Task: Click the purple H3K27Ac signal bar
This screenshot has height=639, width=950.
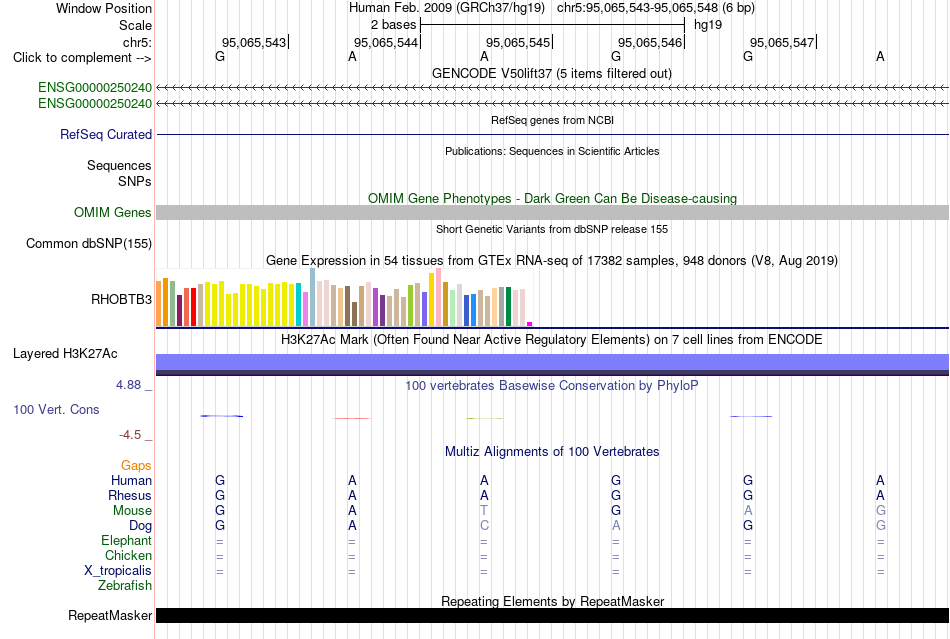Action: pyautogui.click(x=552, y=362)
